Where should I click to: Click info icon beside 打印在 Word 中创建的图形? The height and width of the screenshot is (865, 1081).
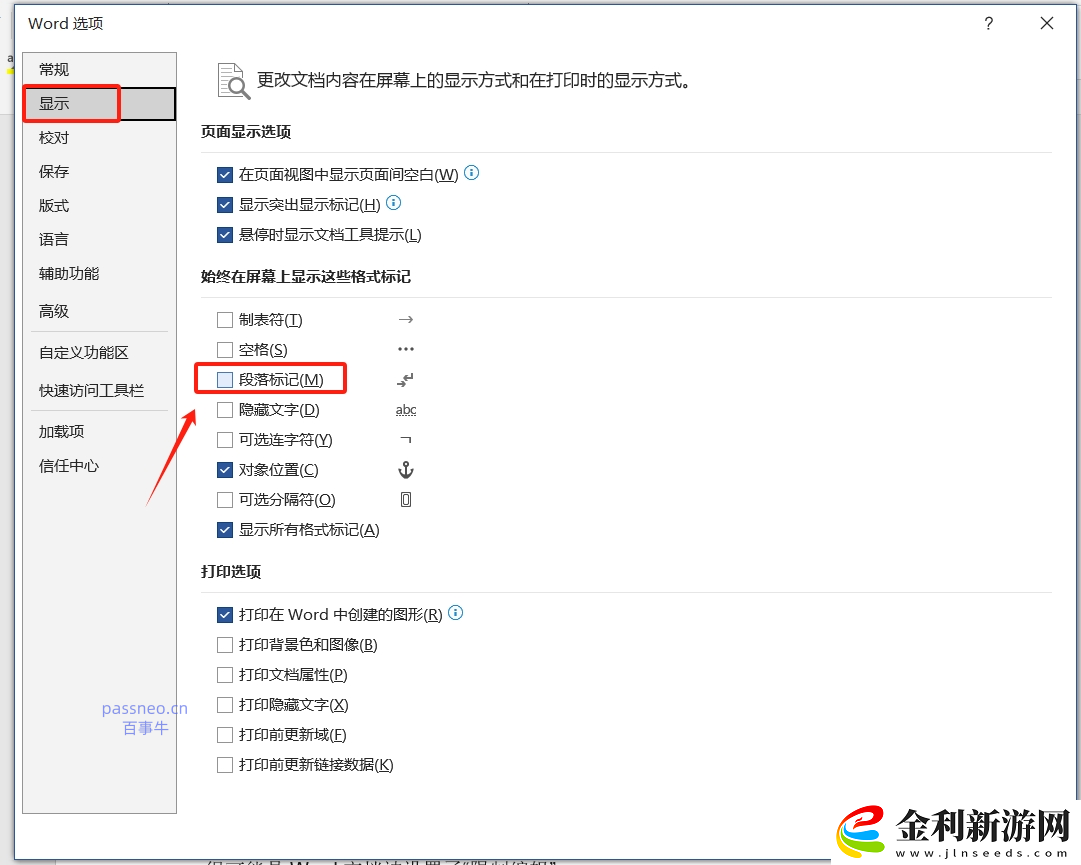pyautogui.click(x=456, y=613)
